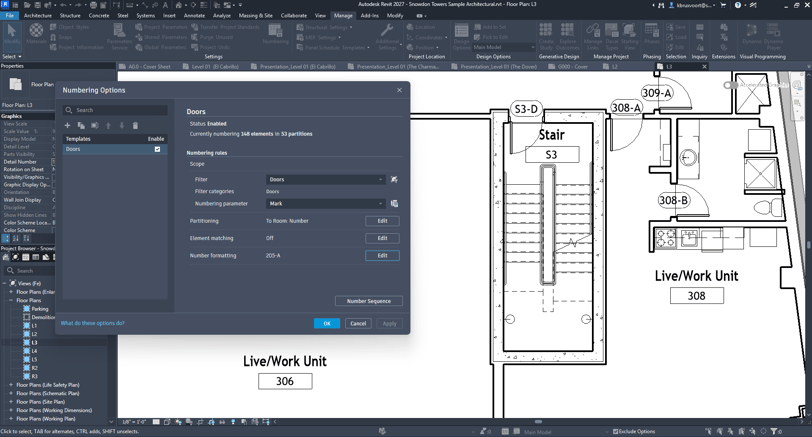Click the 'What do these options do?' link
Image resolution: width=812 pixels, height=437 pixels.
coord(93,324)
